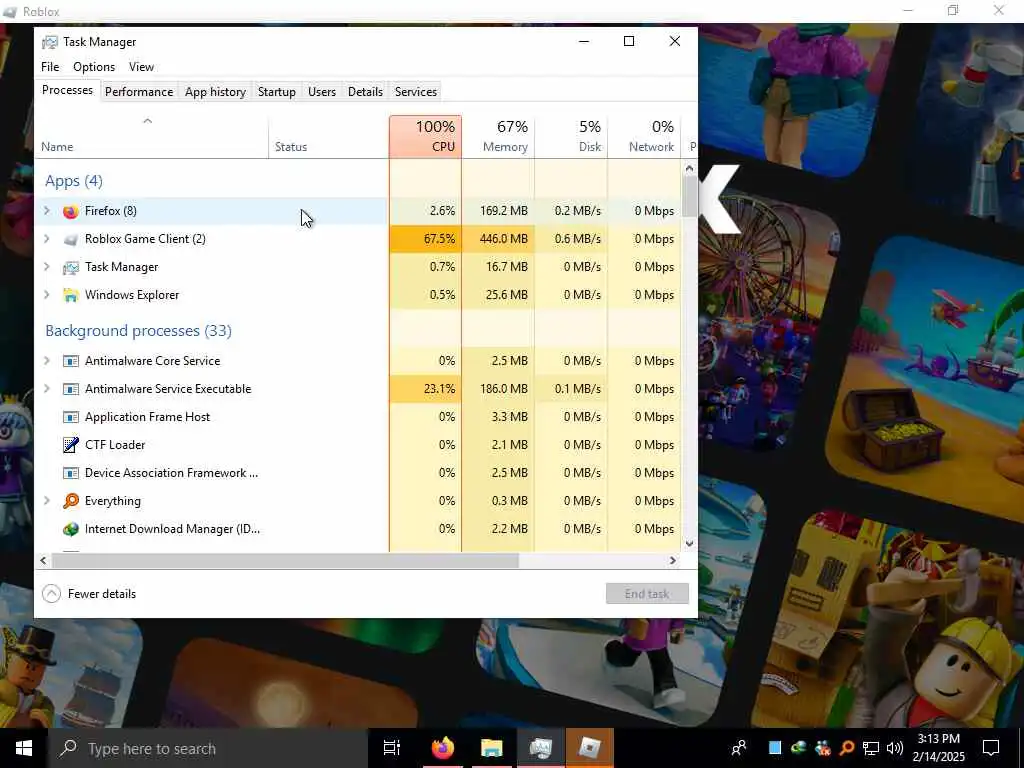Open the Options menu
The image size is (1024, 768).
pos(94,67)
